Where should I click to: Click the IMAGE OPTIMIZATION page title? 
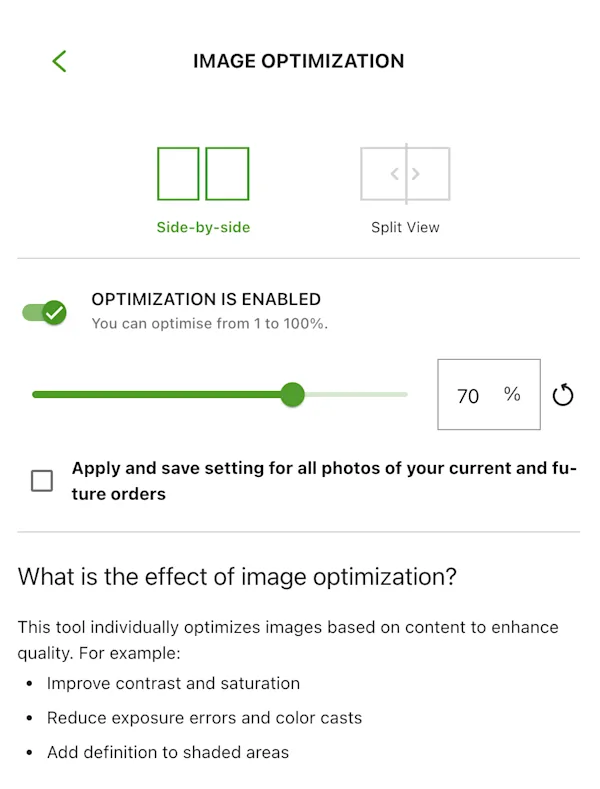click(298, 61)
